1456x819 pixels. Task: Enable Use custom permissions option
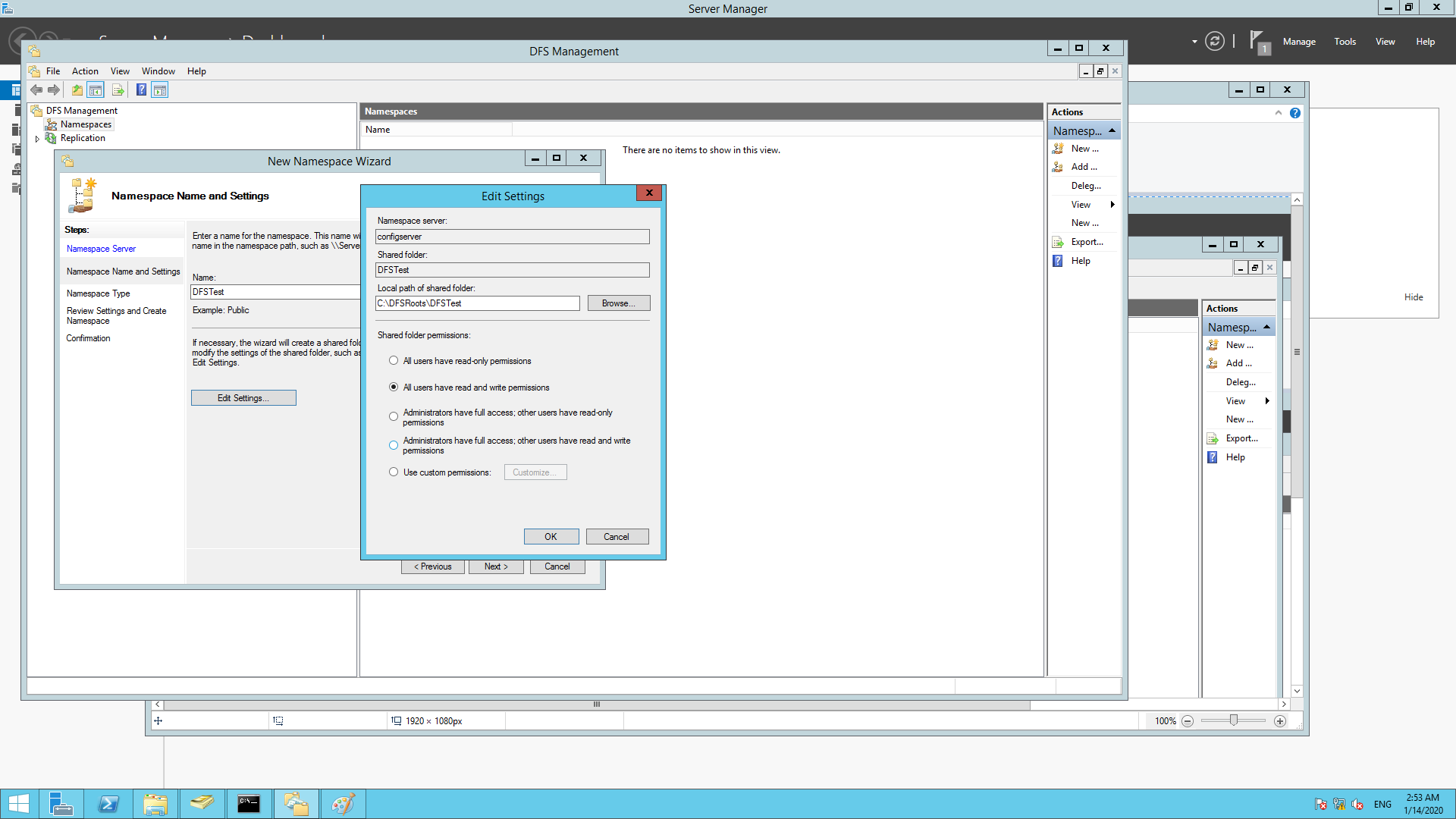394,472
